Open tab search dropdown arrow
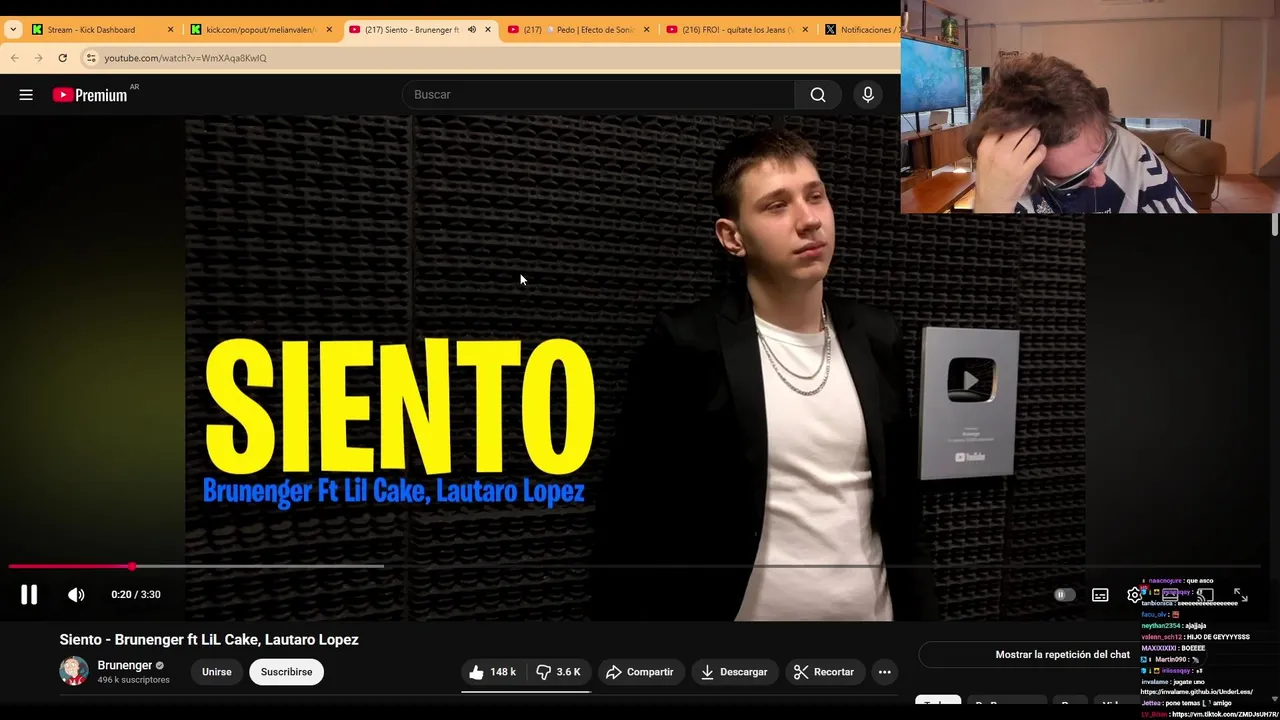Viewport: 1280px width, 720px height. tap(13, 30)
